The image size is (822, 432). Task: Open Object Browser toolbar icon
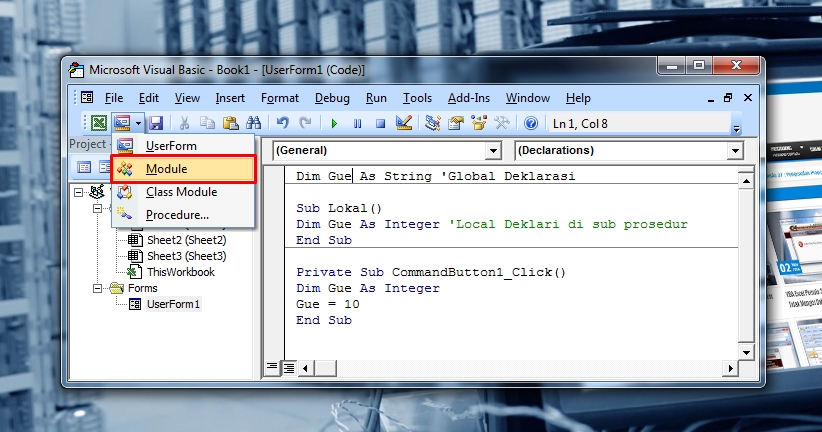pos(479,123)
